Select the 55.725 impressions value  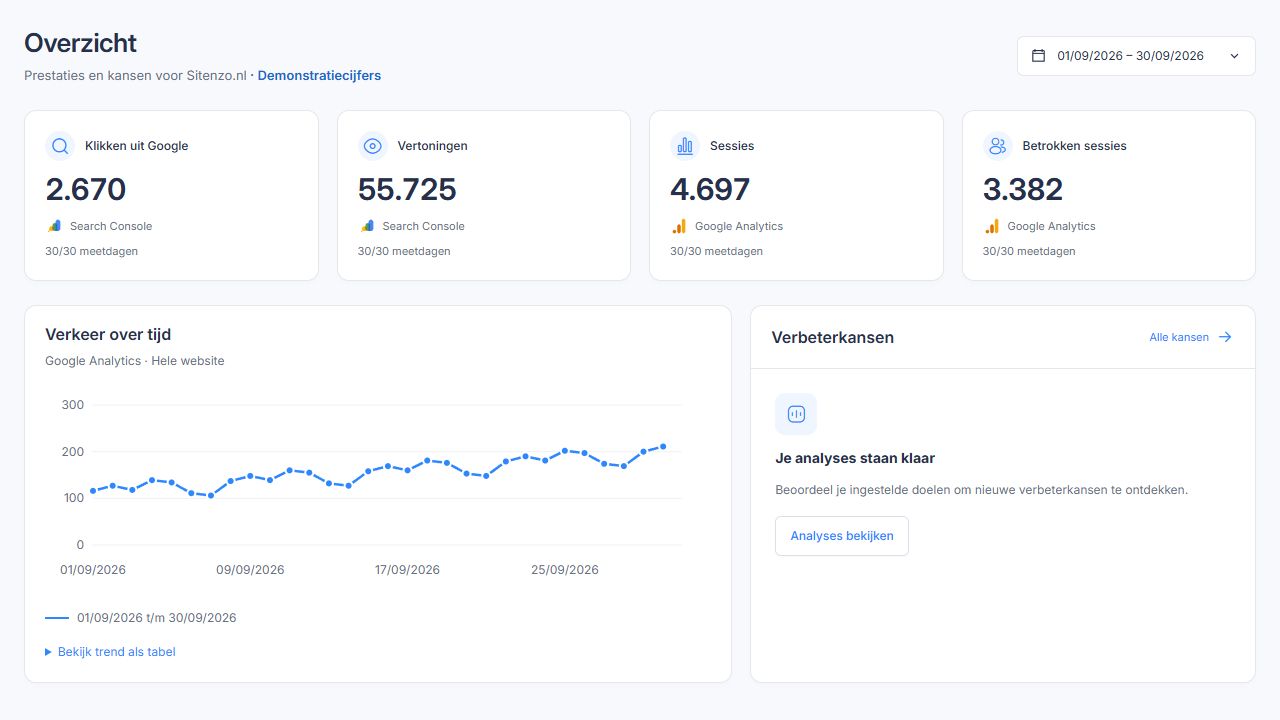[407, 189]
